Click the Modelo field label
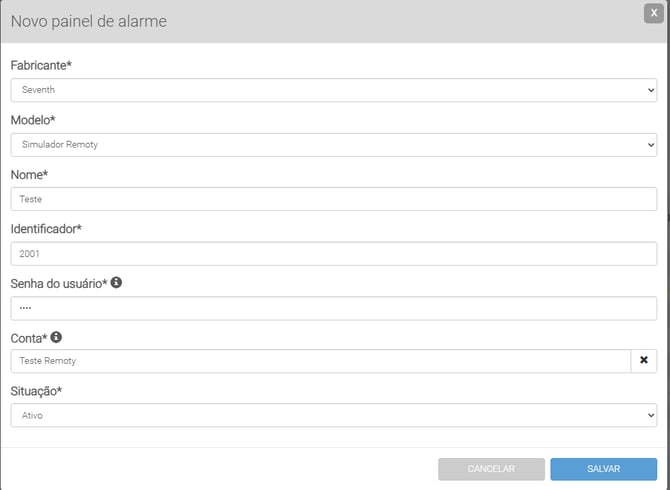 click(34, 120)
